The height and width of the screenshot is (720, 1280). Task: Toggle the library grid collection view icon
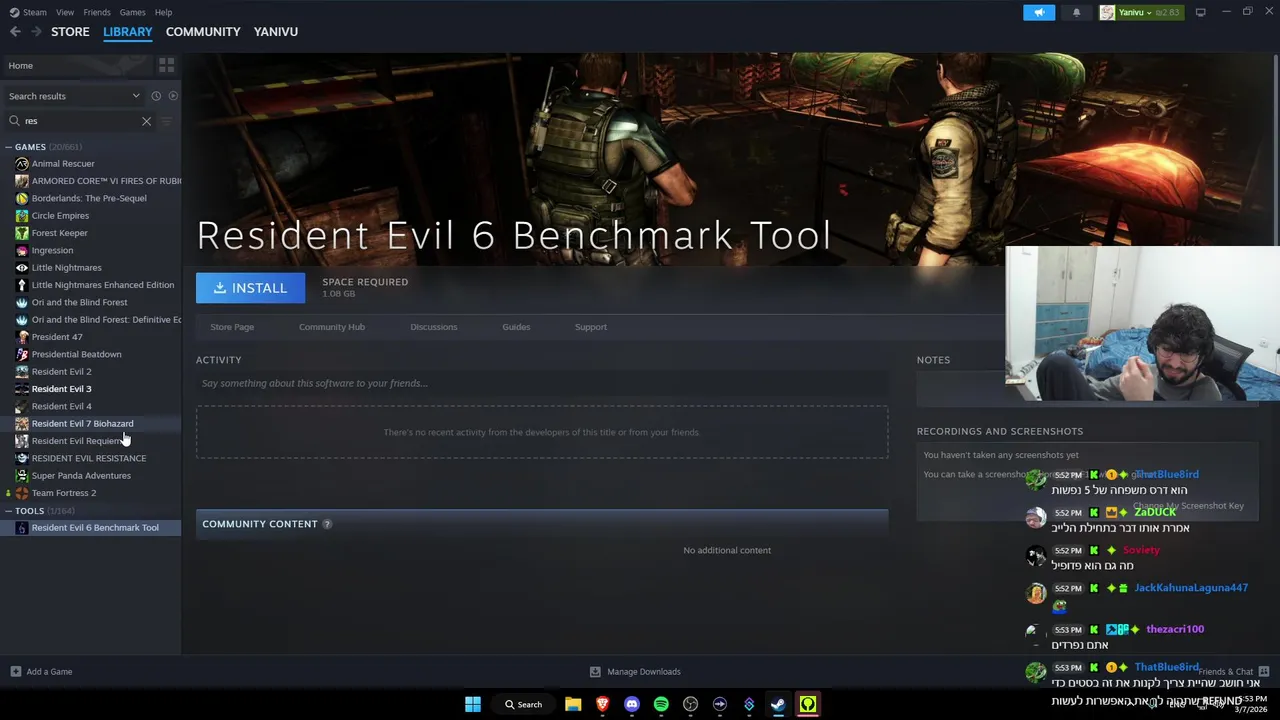(x=166, y=65)
